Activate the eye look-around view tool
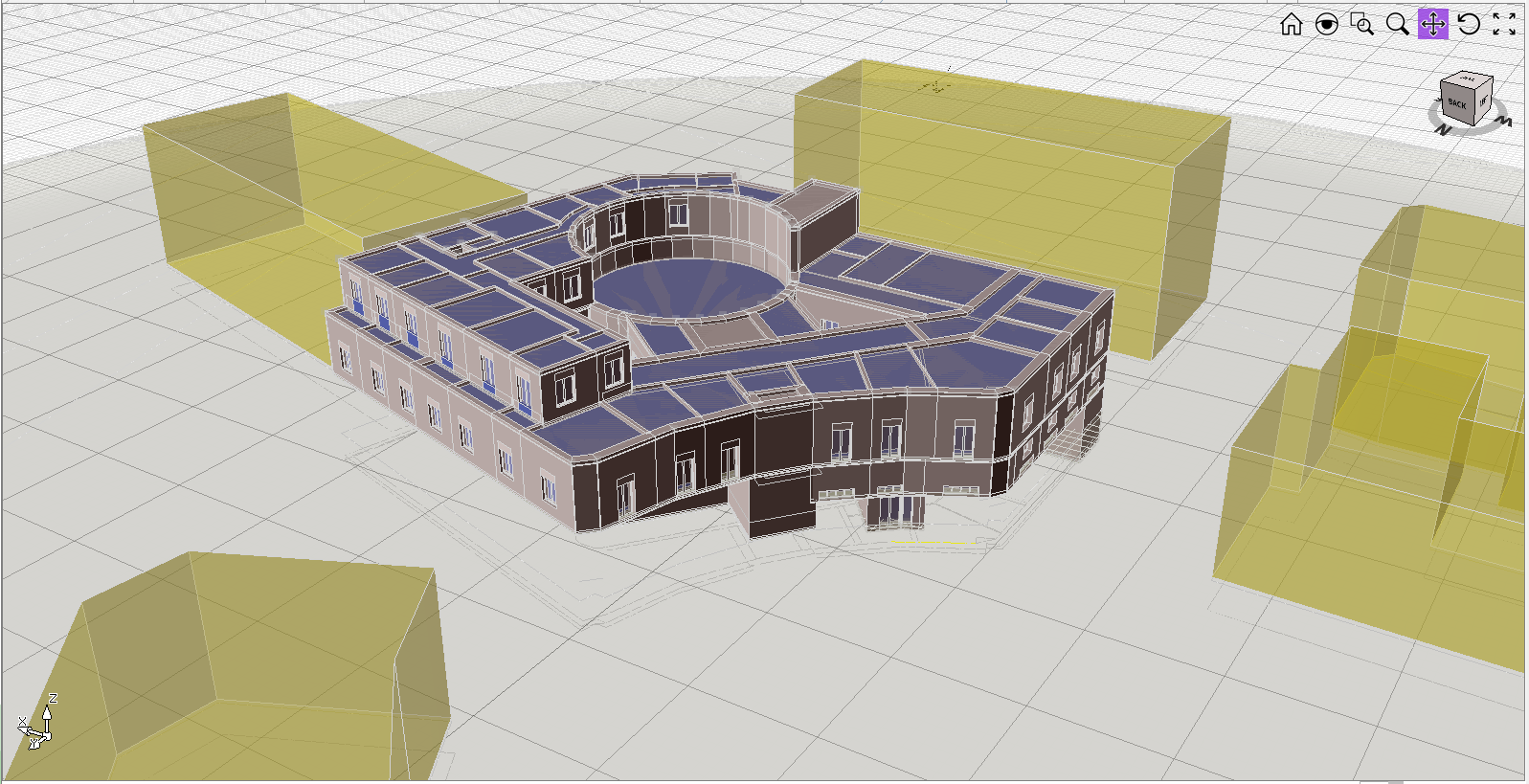This screenshot has height=784, width=1529. (x=1326, y=24)
